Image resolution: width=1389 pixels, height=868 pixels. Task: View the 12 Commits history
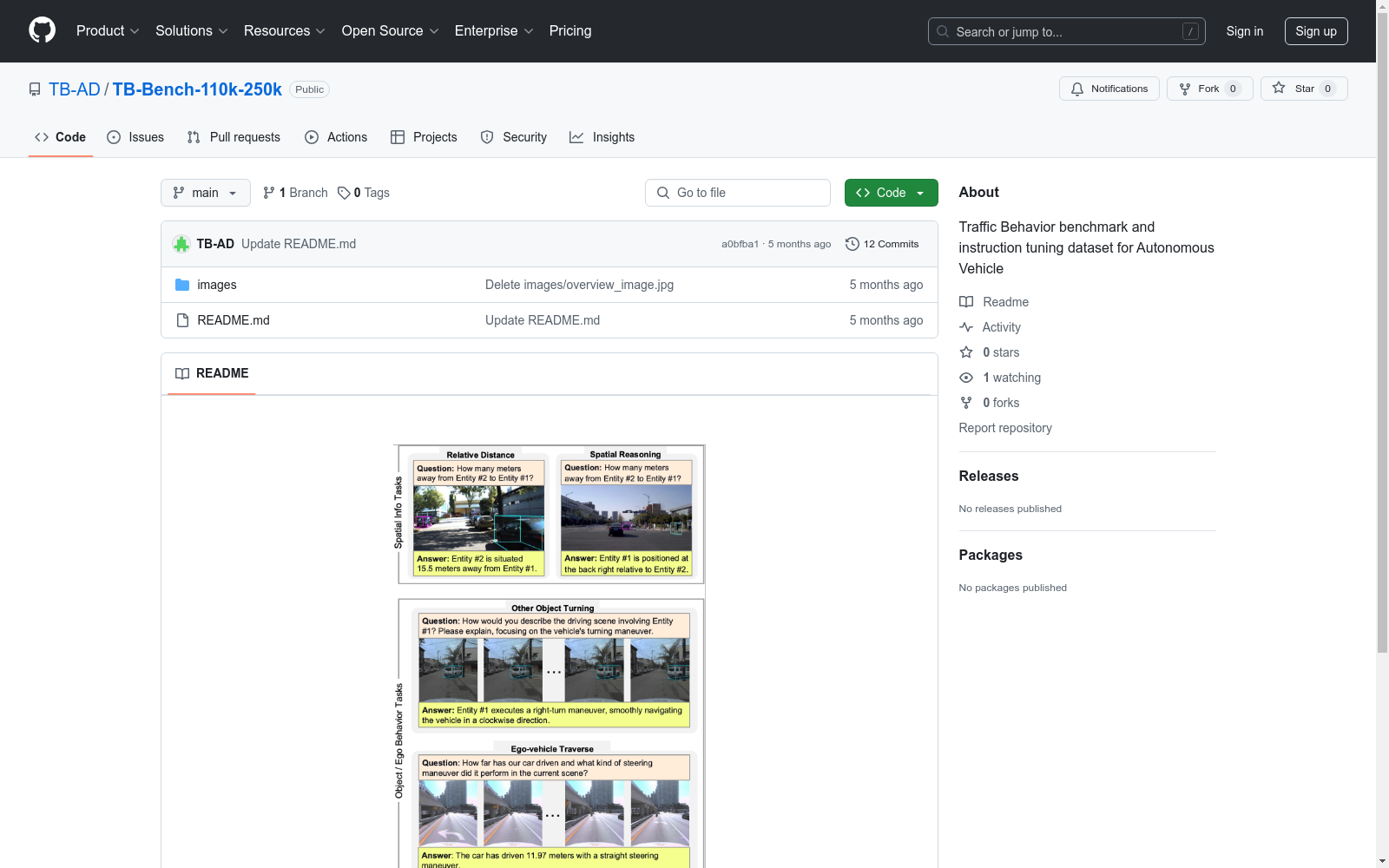(882, 244)
